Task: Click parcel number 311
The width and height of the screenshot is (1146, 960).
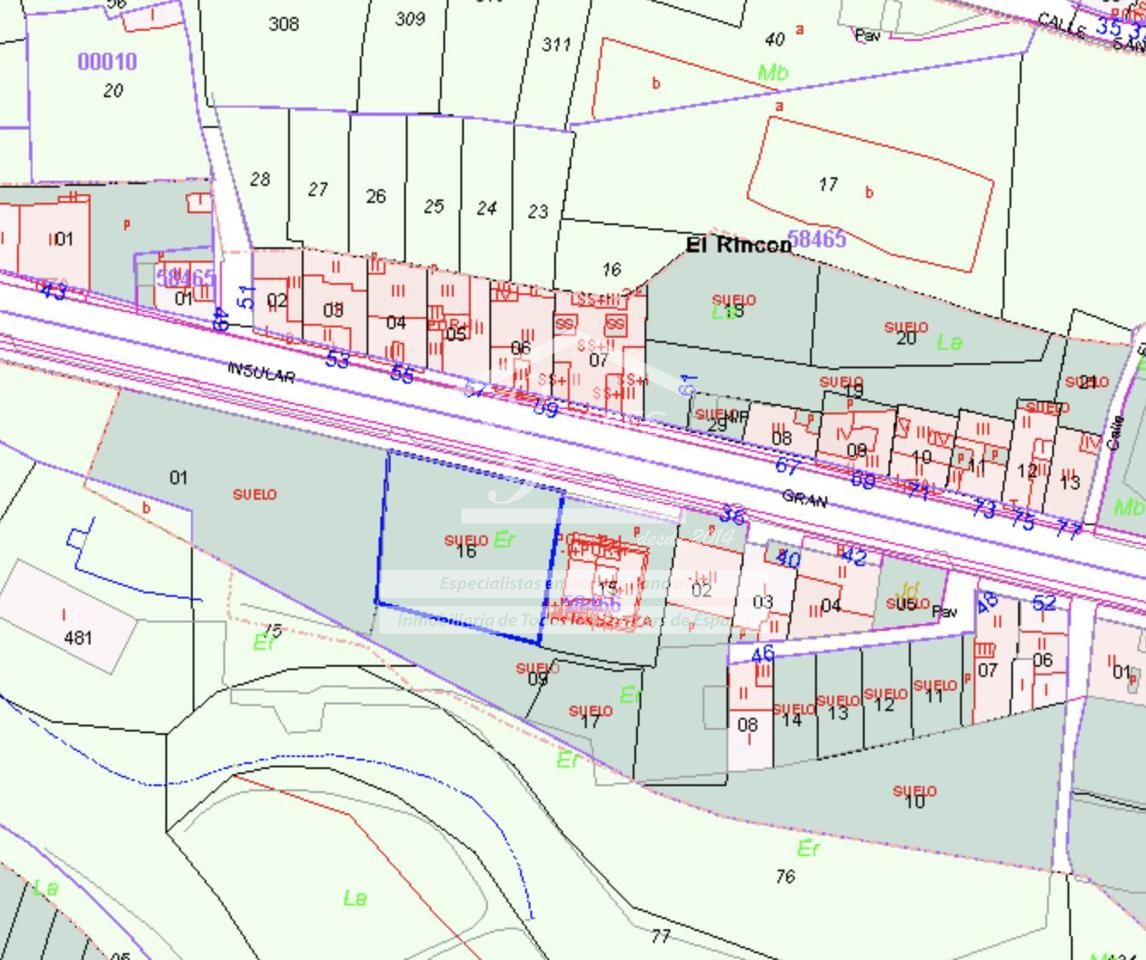Action: [x=556, y=44]
